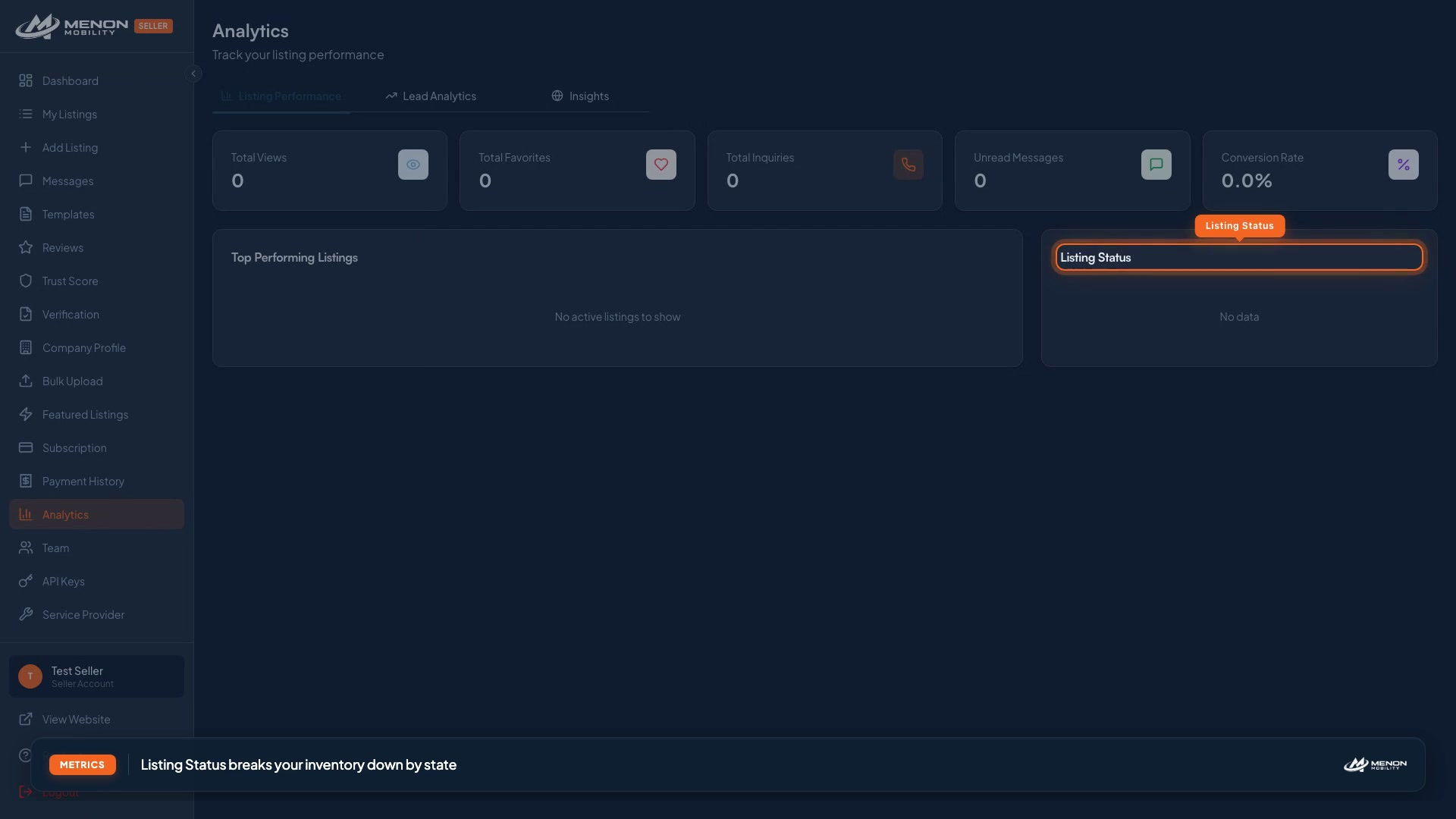Go to the Payment History page
The image size is (1456, 819).
click(96, 482)
